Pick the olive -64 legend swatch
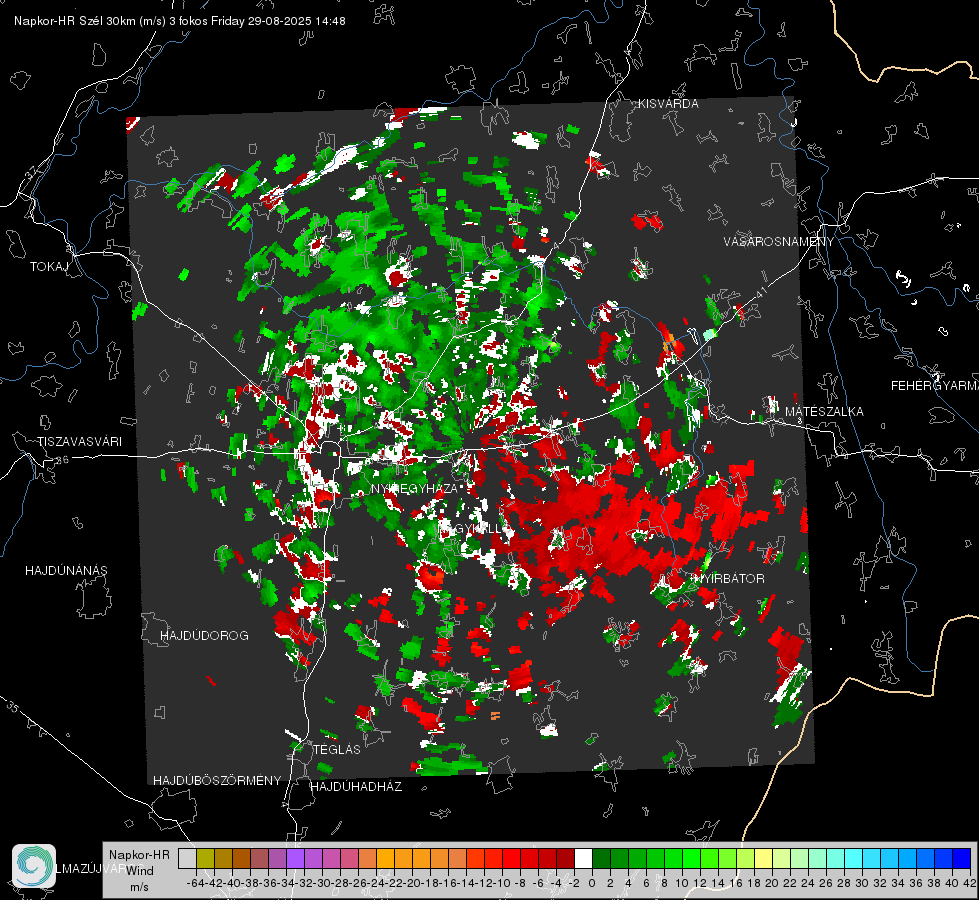The width and height of the screenshot is (979, 900). click(205, 859)
